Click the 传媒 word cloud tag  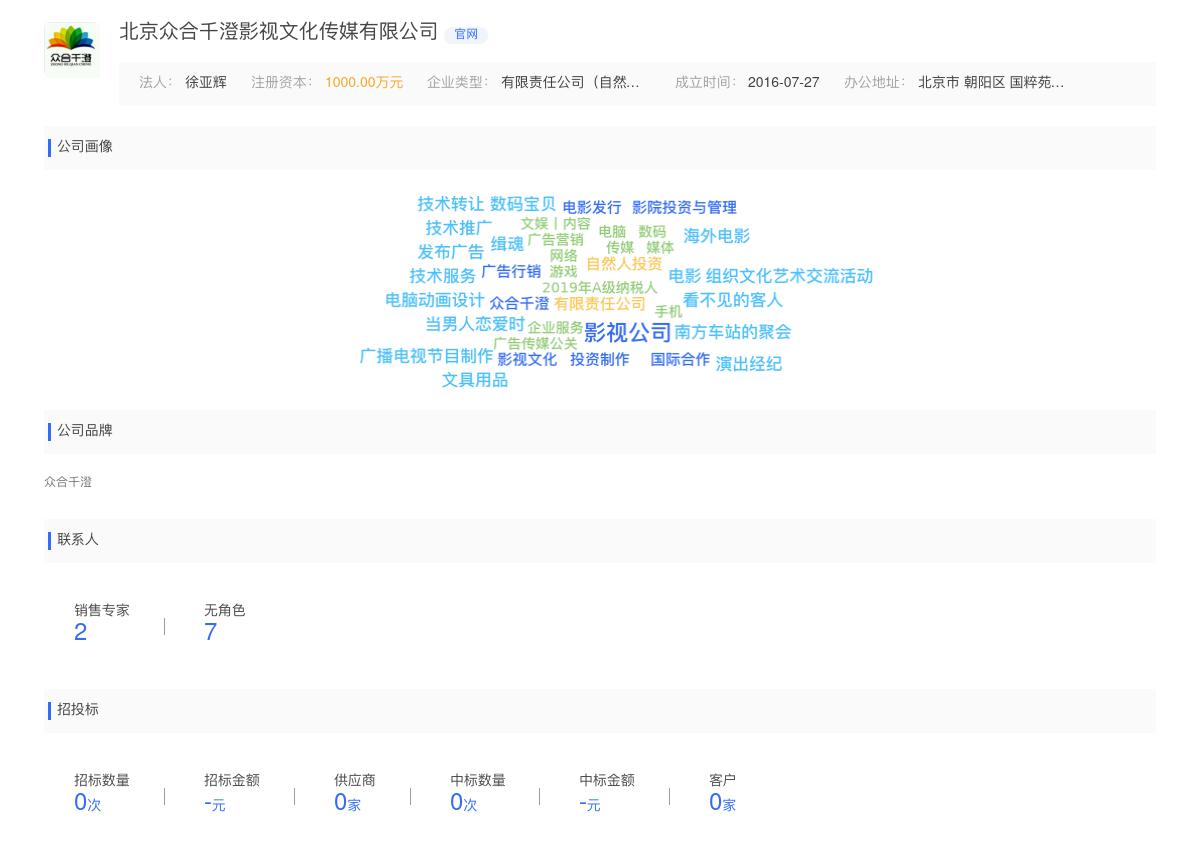point(620,248)
